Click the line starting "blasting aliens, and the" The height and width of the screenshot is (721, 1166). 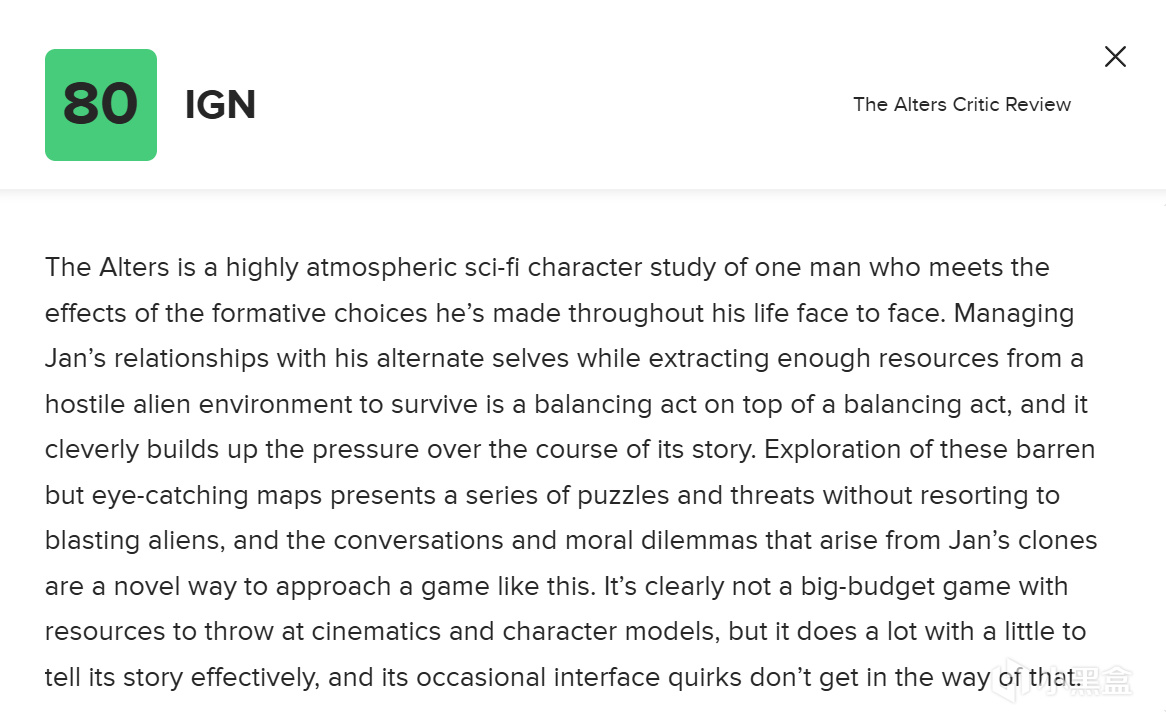pyautogui.click(x=571, y=540)
